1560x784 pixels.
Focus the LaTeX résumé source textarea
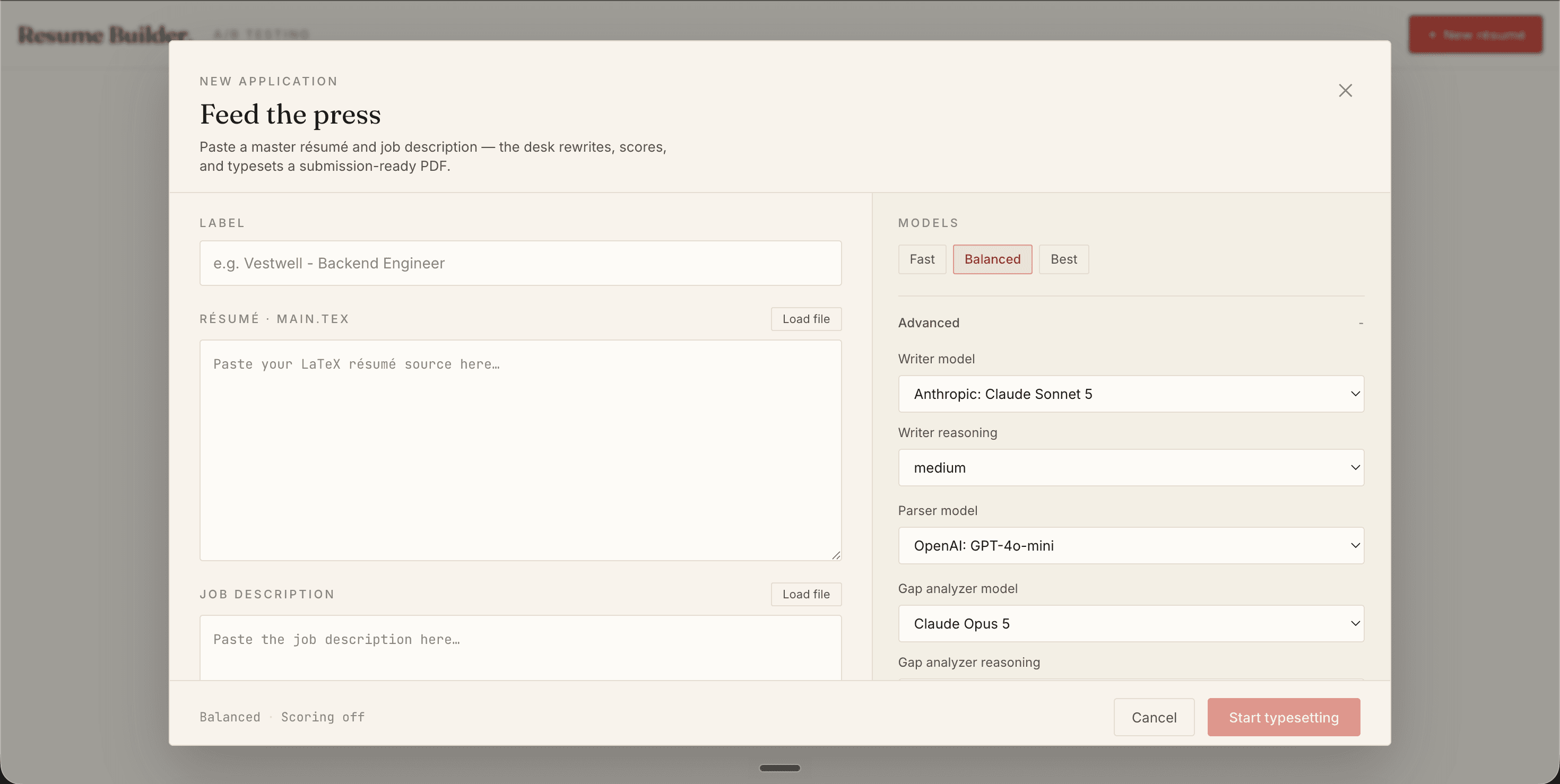520,450
